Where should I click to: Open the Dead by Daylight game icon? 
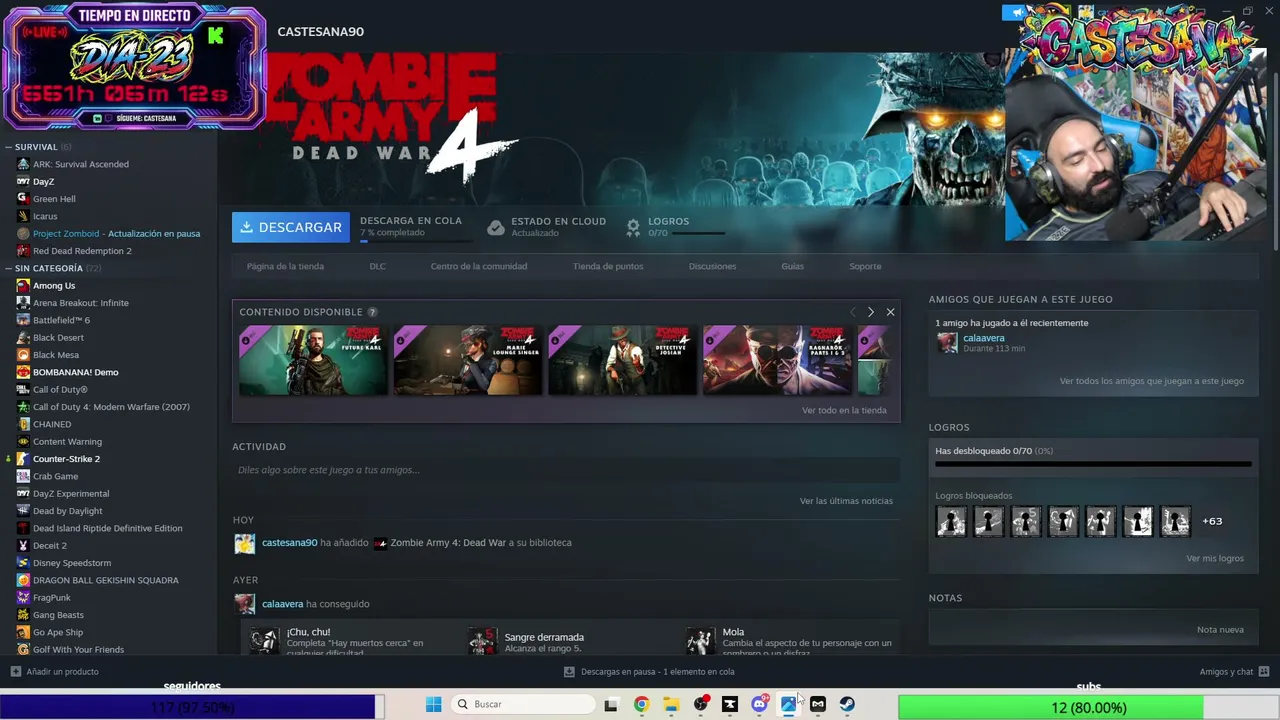pos(23,511)
